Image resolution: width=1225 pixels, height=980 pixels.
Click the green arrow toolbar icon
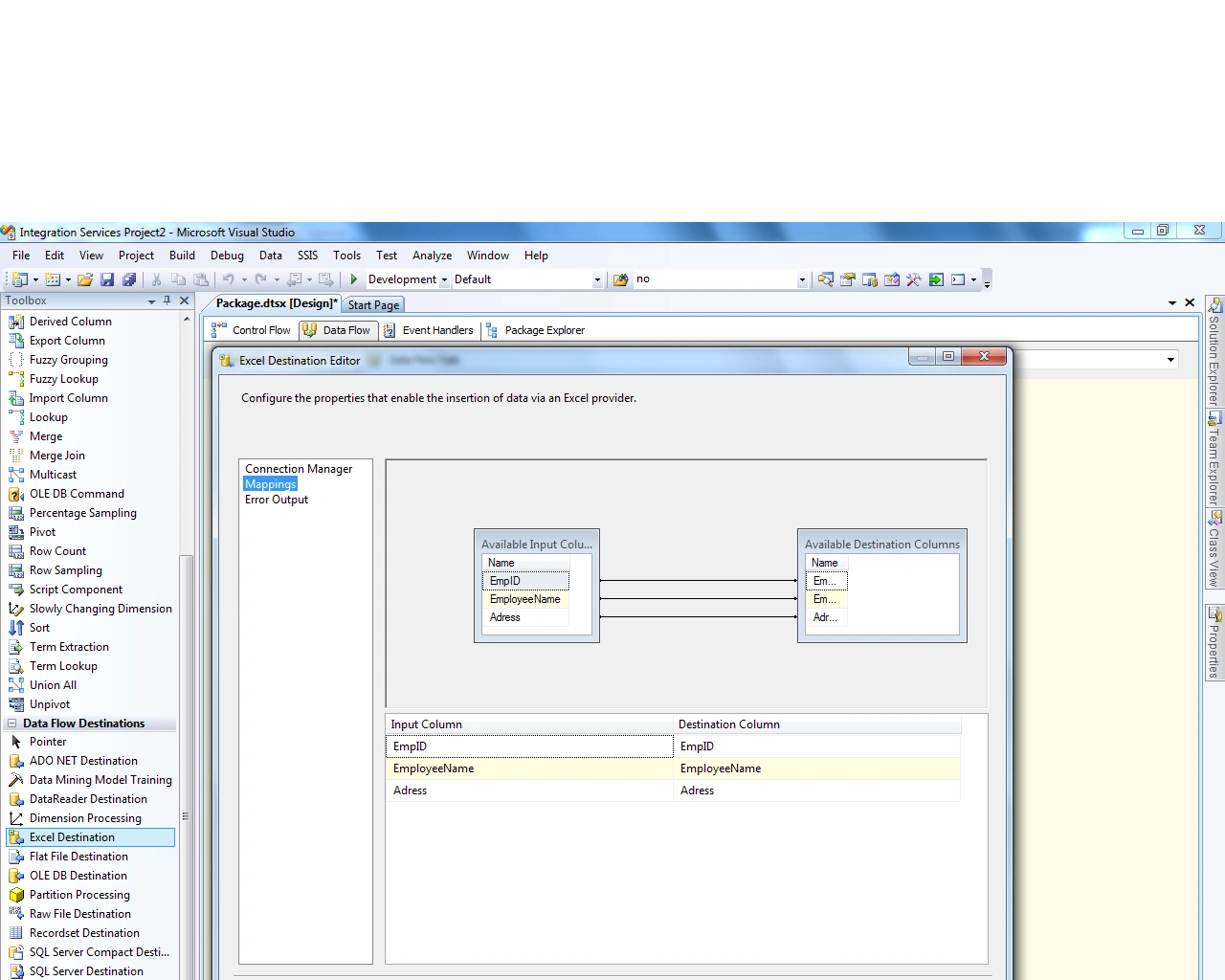(x=936, y=279)
